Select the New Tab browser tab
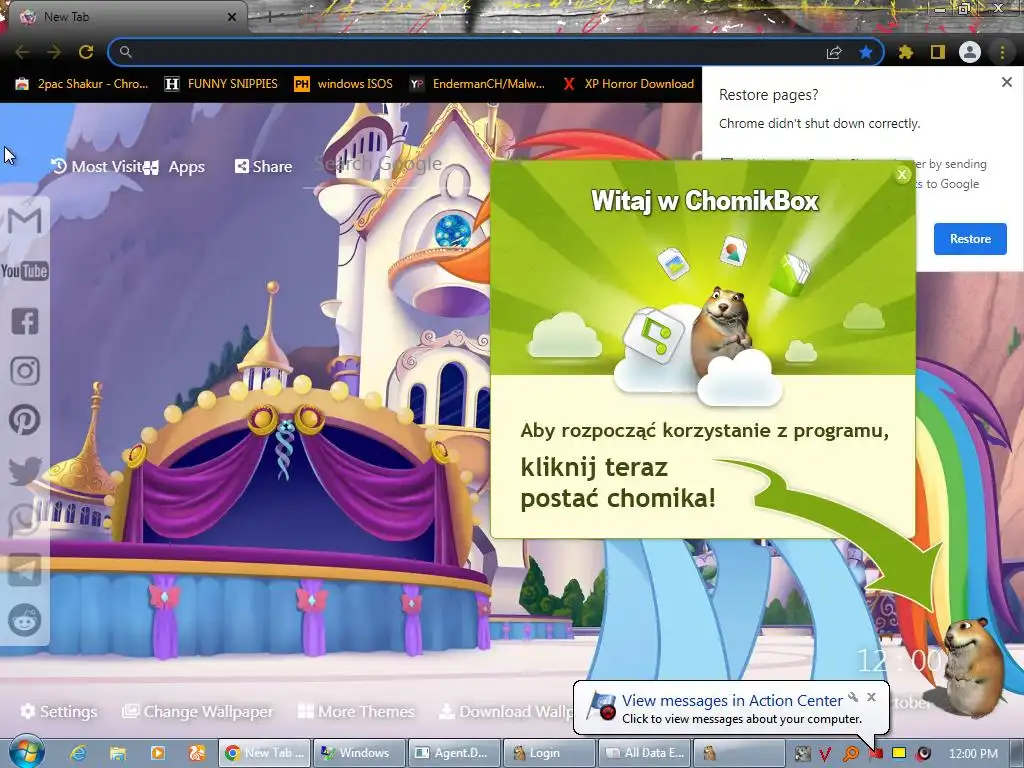Image resolution: width=1024 pixels, height=768 pixels. (x=124, y=17)
